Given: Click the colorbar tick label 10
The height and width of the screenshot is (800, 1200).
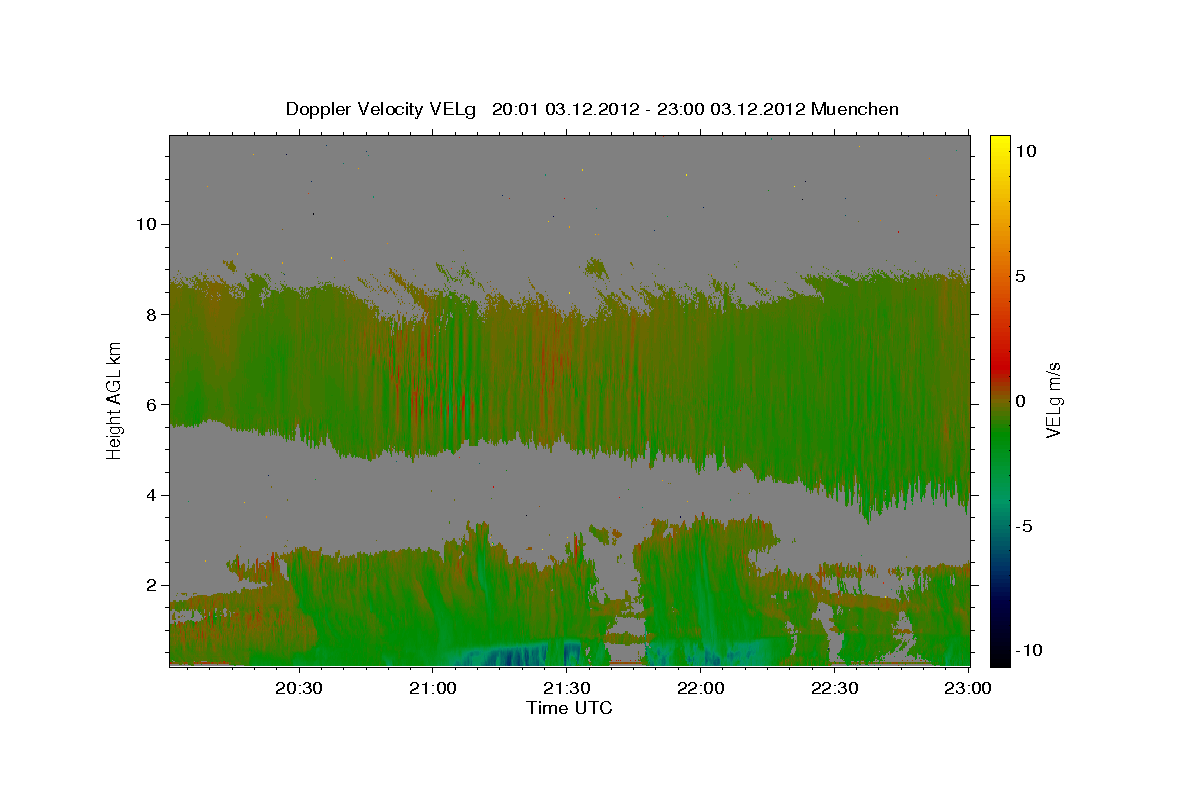Looking at the screenshot, I should coord(1025,151).
